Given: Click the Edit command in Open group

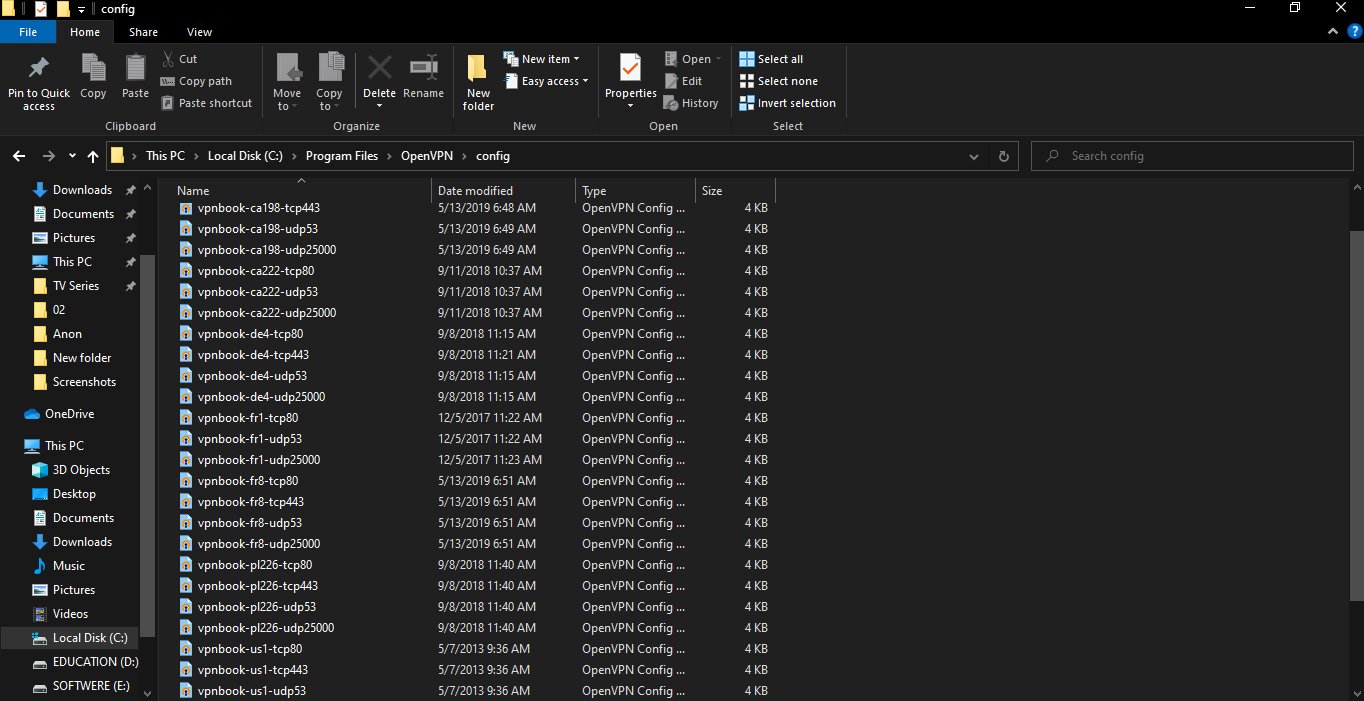Looking at the screenshot, I should pyautogui.click(x=684, y=81).
